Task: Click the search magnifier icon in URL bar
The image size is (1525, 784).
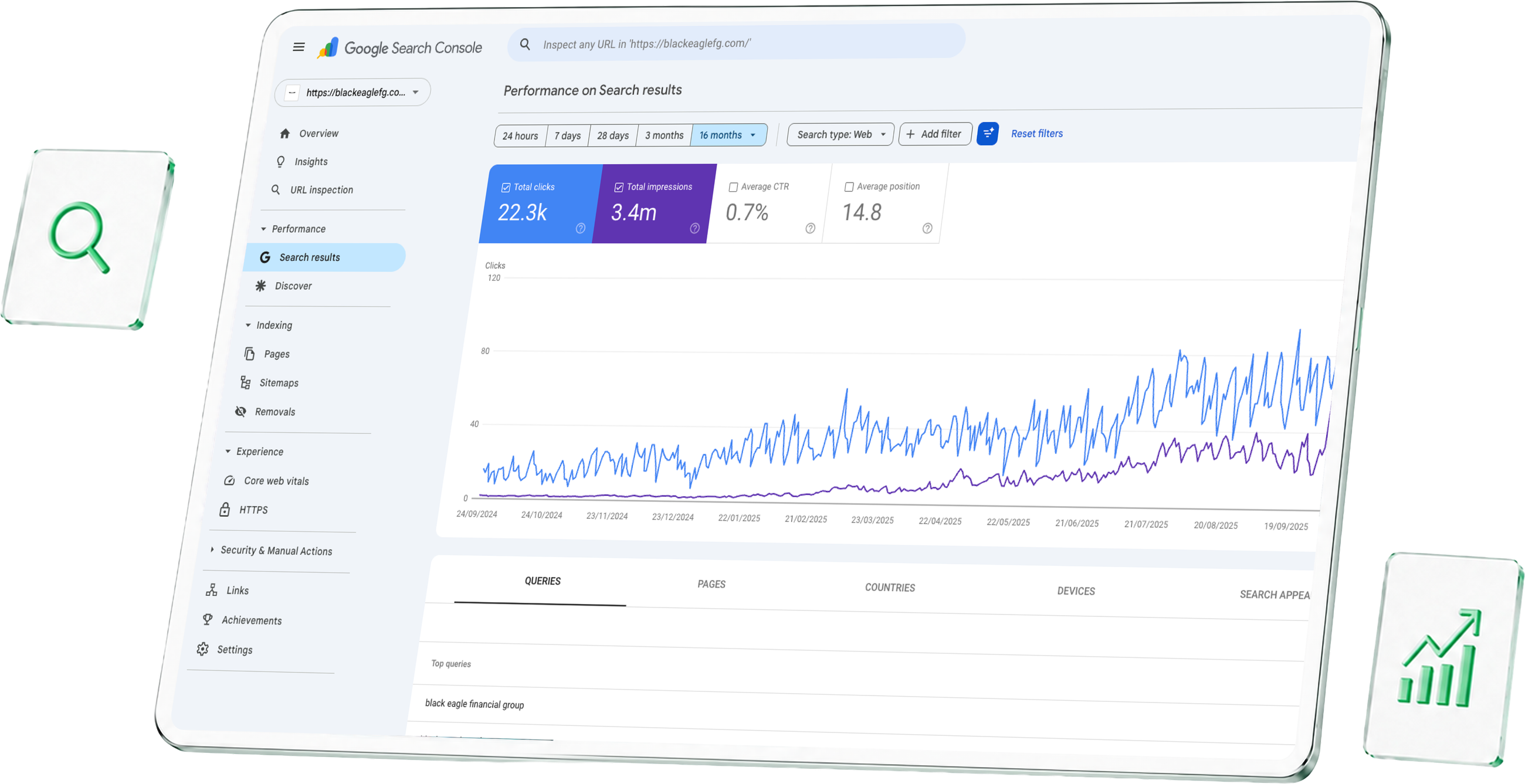Action: tap(524, 44)
